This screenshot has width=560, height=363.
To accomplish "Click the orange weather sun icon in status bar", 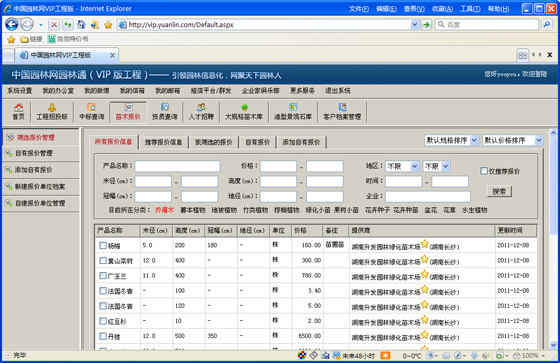I will coord(385,355).
